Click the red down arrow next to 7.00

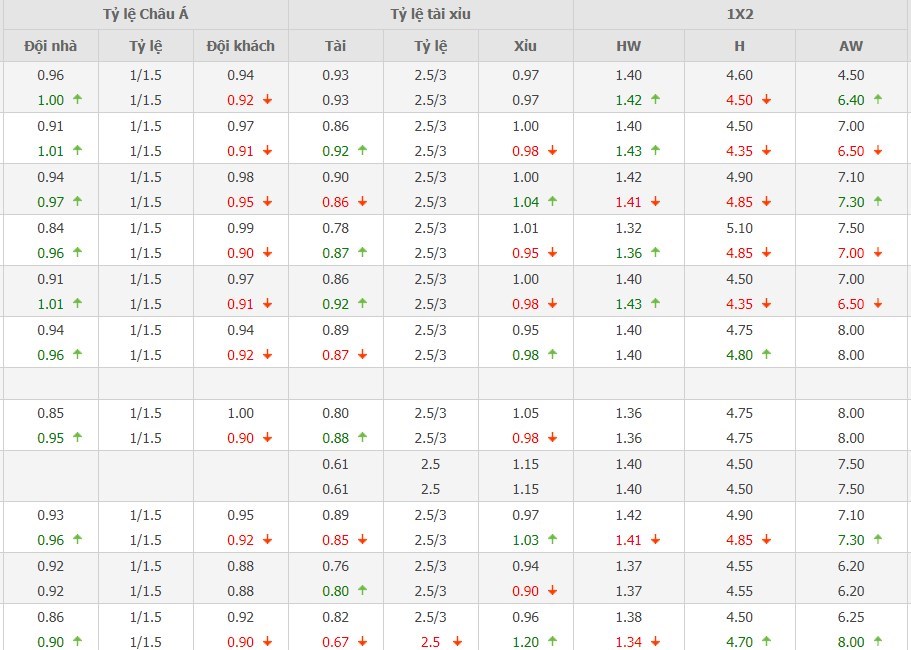click(x=878, y=253)
